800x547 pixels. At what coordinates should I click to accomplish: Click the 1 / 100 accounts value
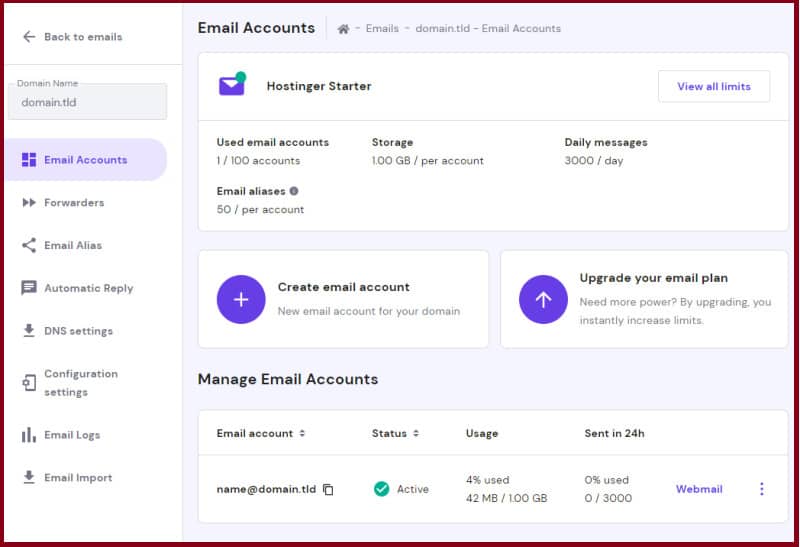point(258,161)
